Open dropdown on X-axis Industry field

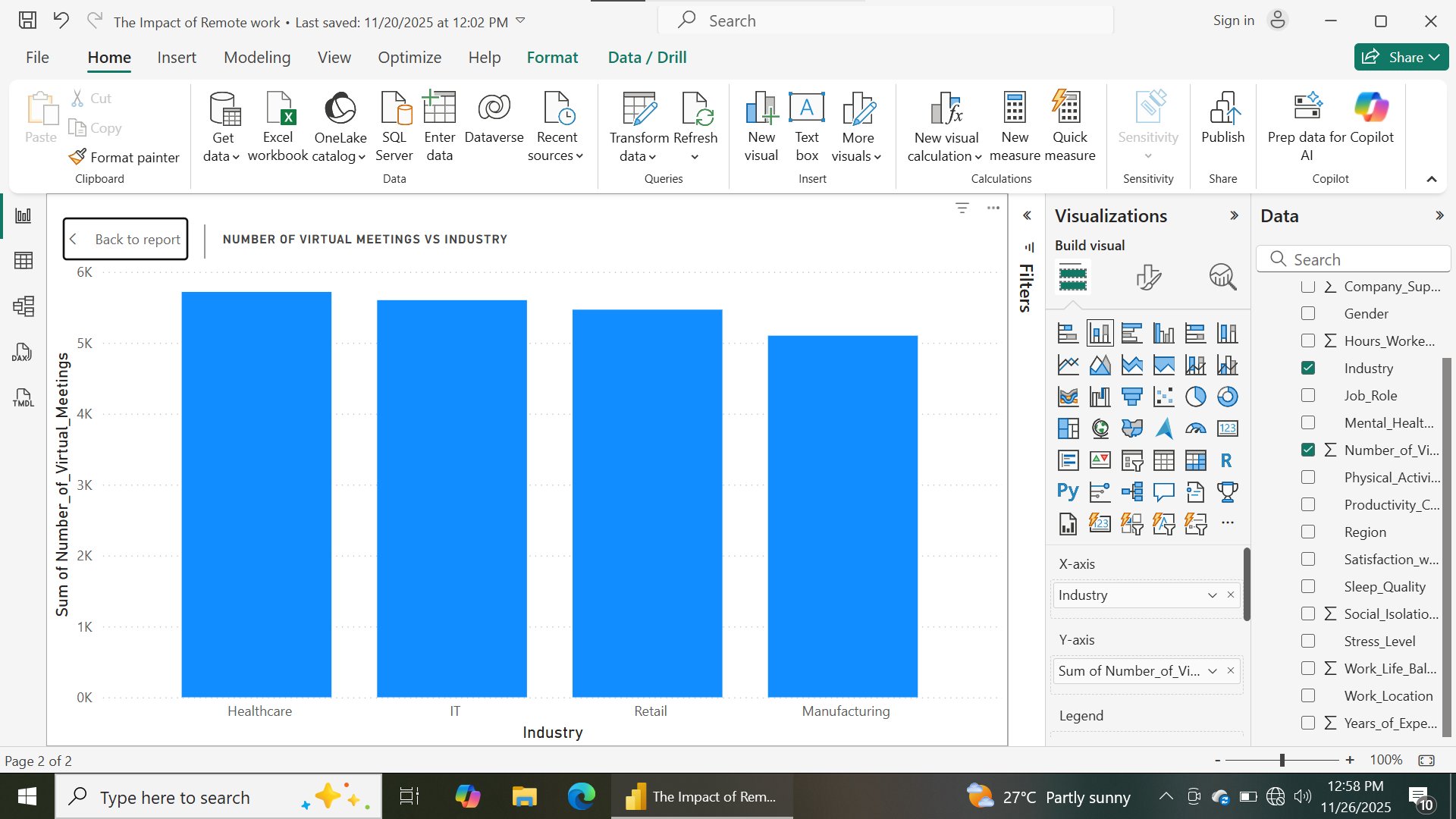[1212, 595]
